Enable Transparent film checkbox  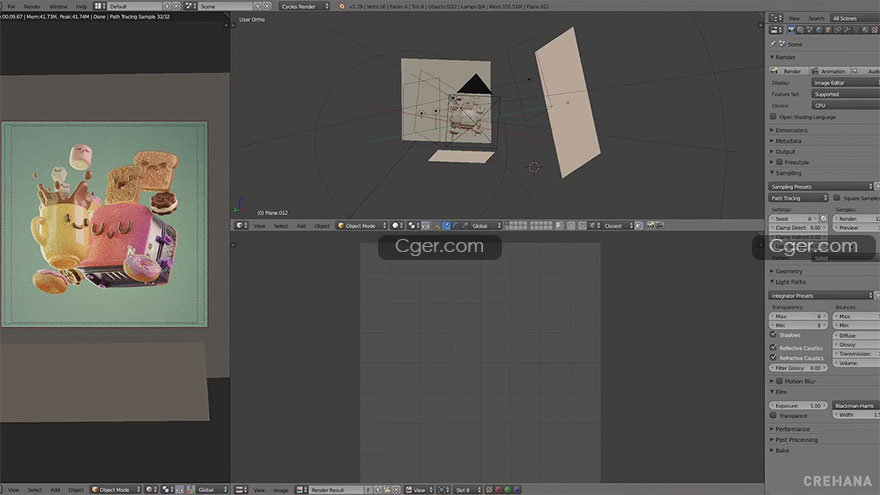click(x=773, y=415)
